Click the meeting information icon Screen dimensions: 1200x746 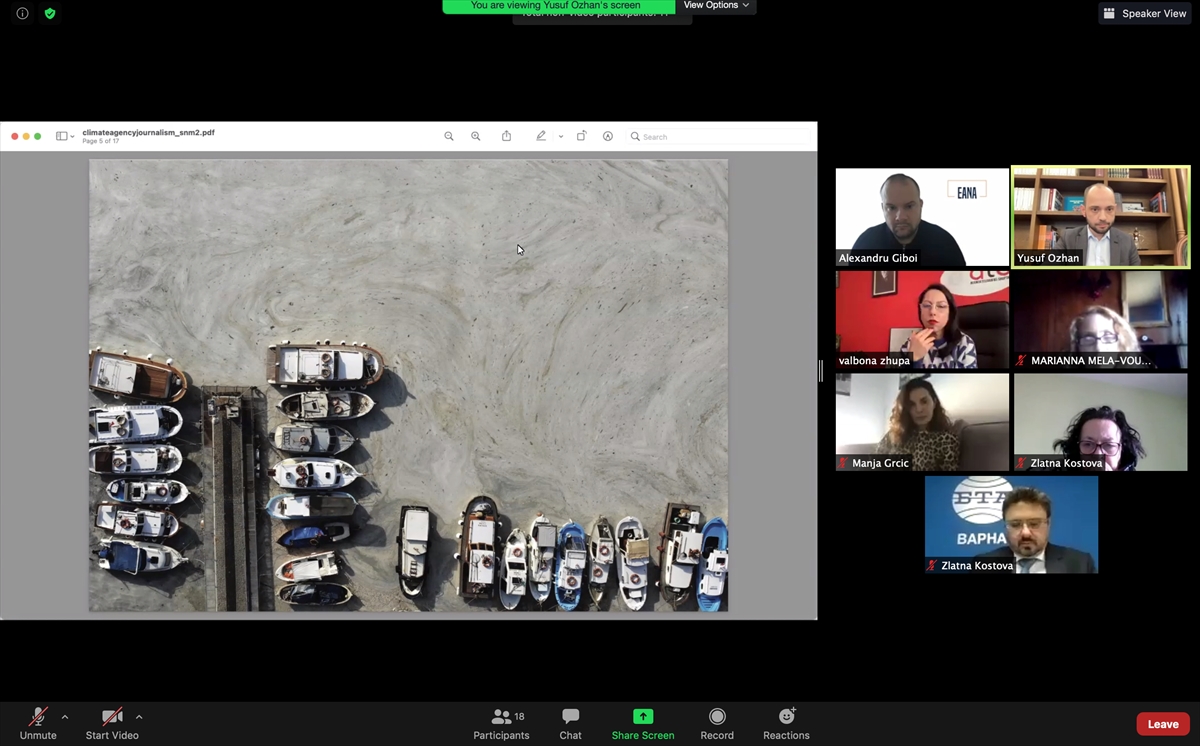click(22, 14)
